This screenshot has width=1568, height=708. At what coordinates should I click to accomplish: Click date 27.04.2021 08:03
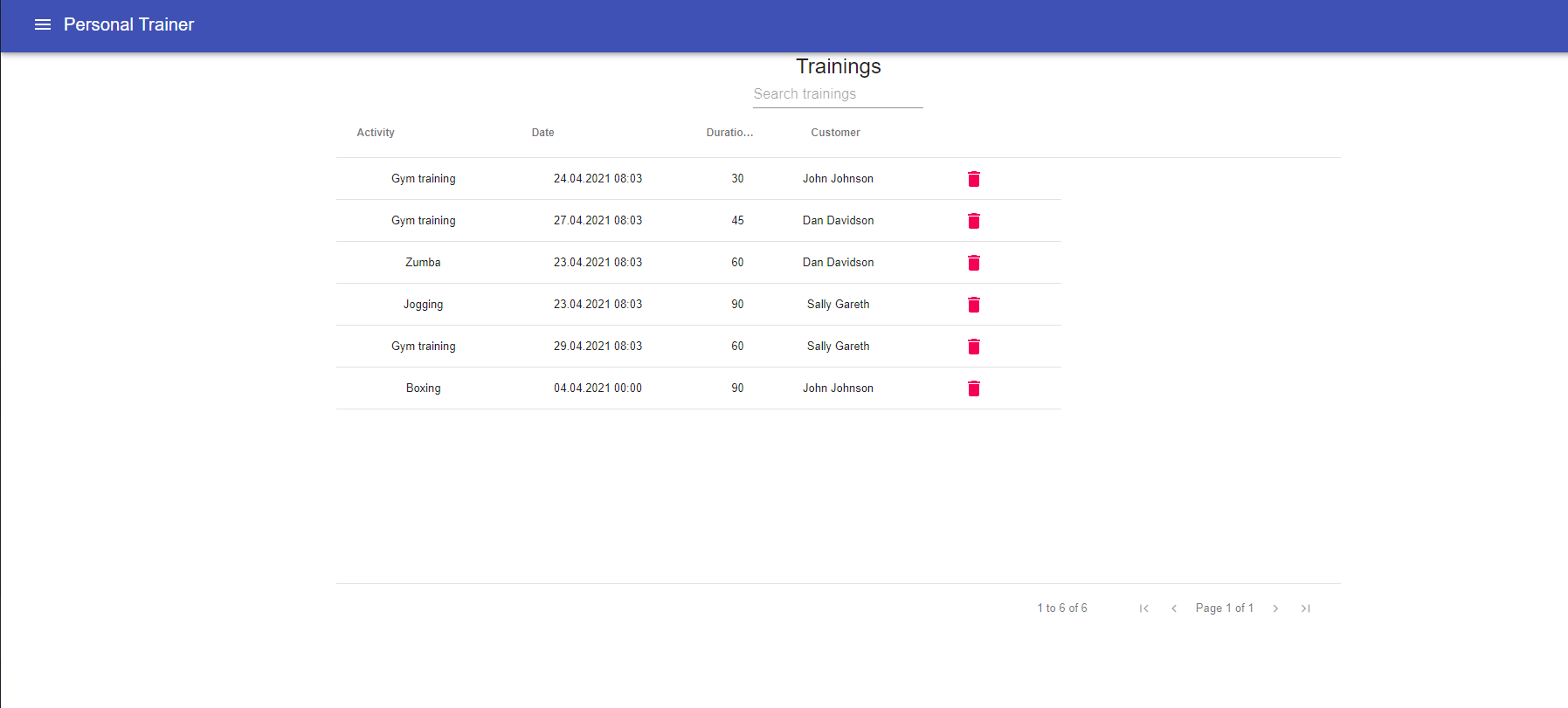597,221
